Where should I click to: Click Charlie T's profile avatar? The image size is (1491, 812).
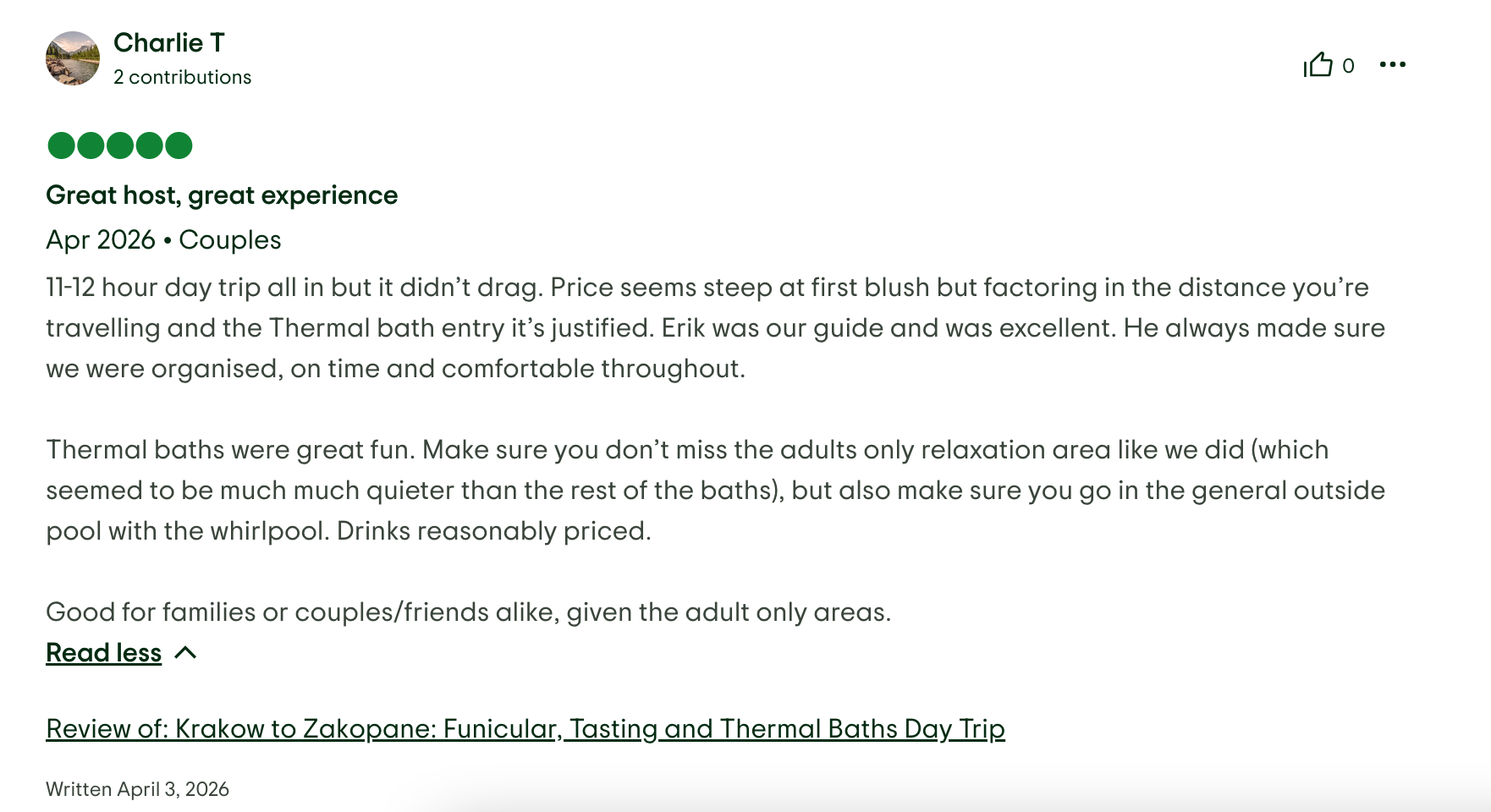pyautogui.click(x=74, y=60)
